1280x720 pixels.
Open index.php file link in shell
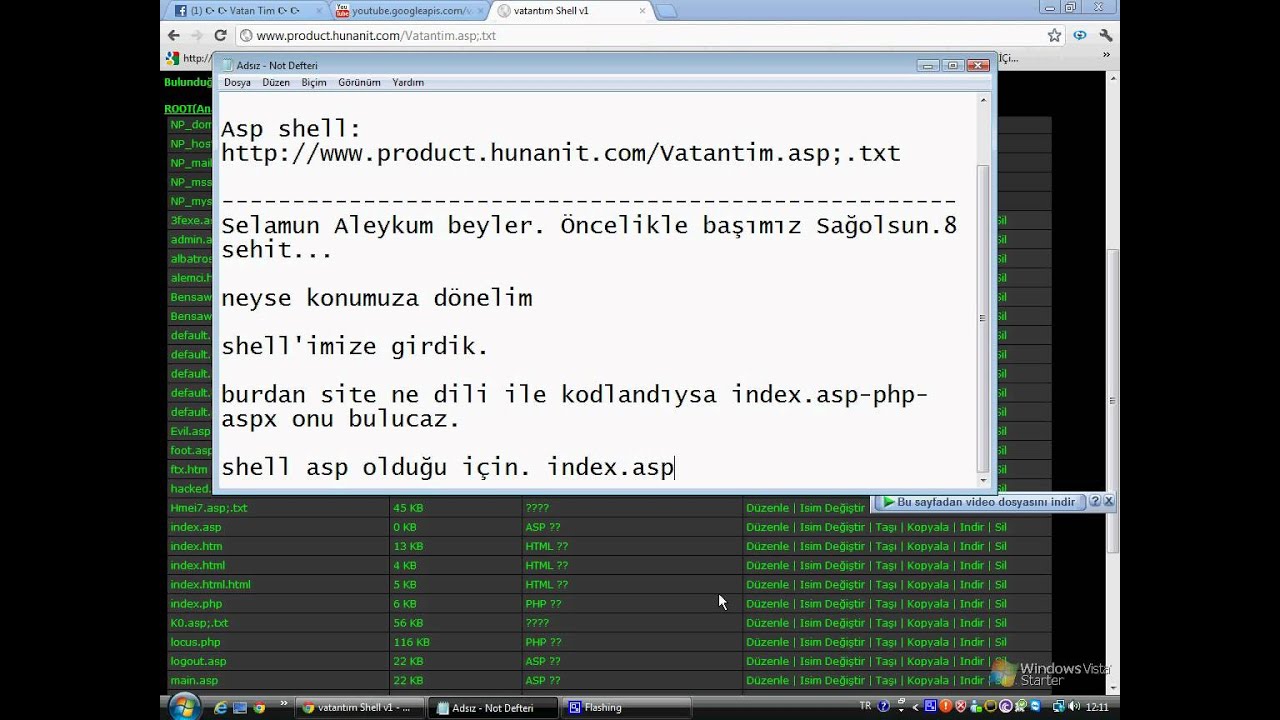[196, 604]
